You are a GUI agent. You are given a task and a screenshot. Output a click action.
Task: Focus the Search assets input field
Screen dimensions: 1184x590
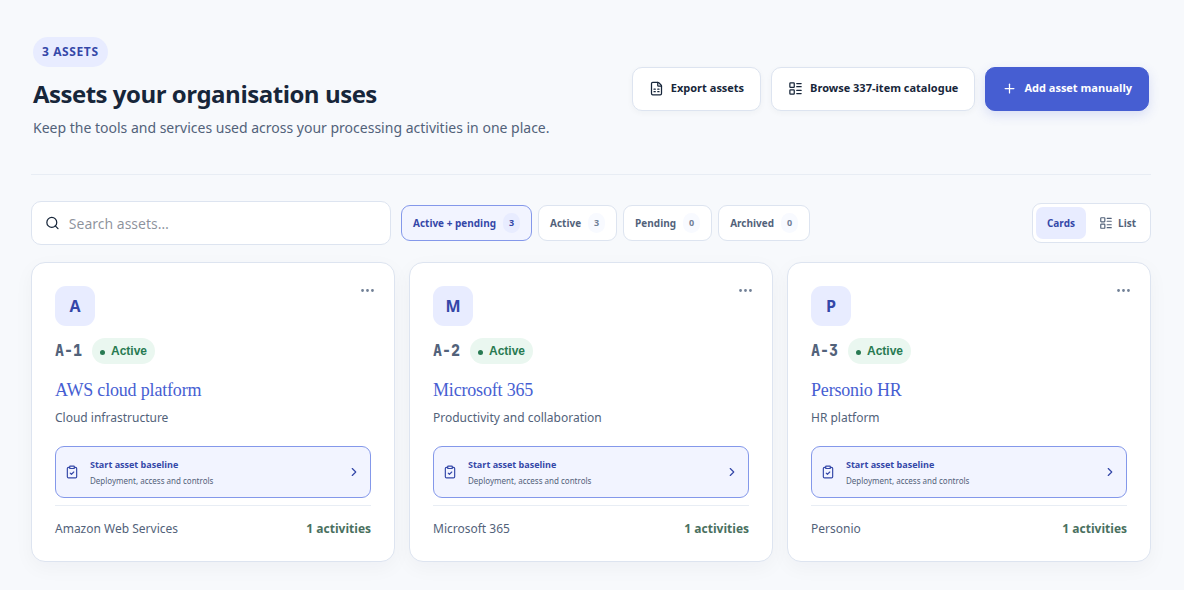click(x=211, y=223)
